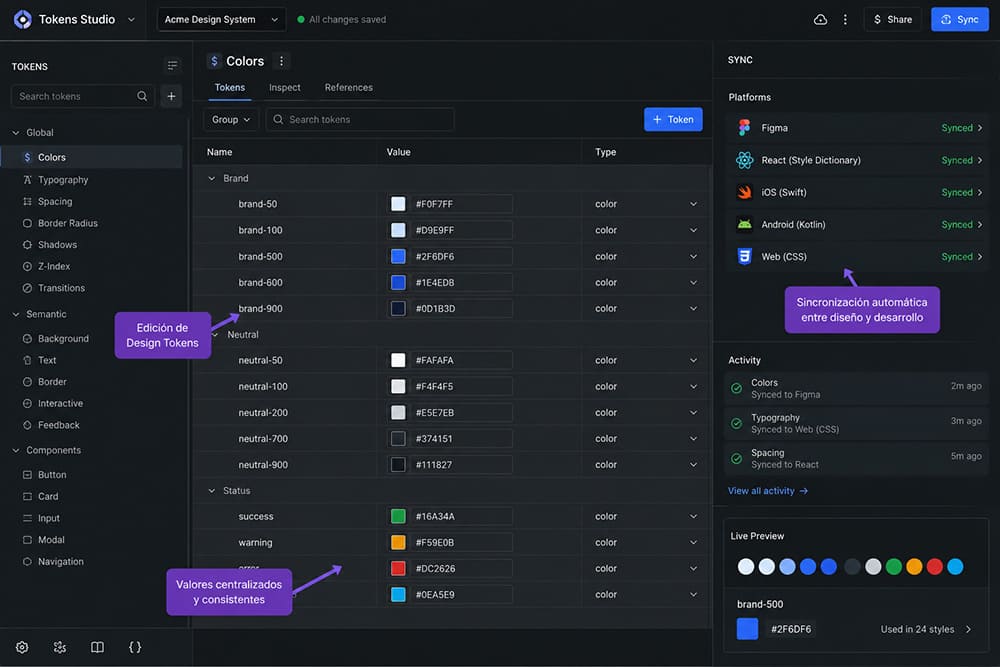Open the Group dropdown
The height and width of the screenshot is (667, 1000).
tap(231, 120)
